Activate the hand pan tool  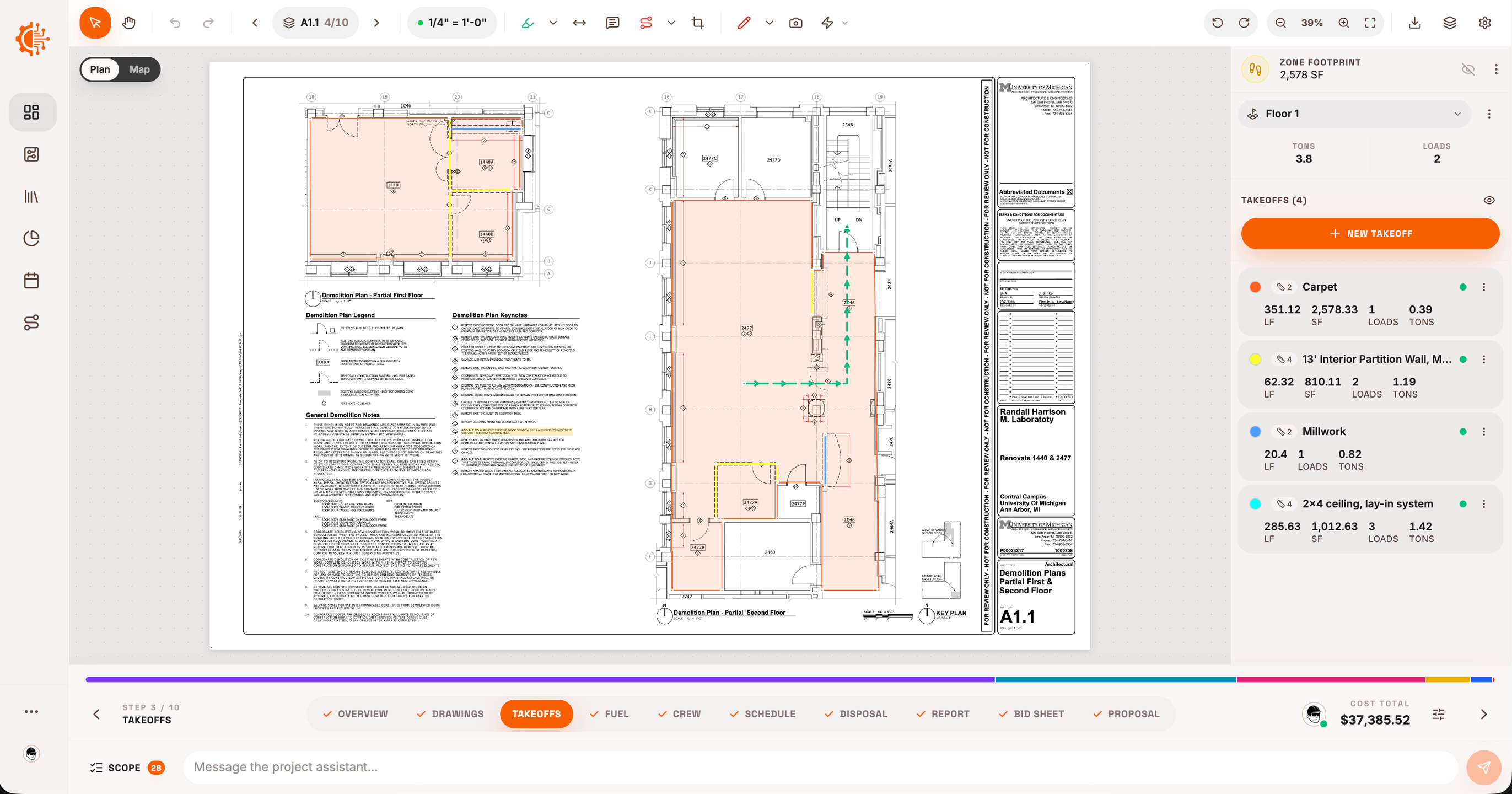(x=129, y=23)
